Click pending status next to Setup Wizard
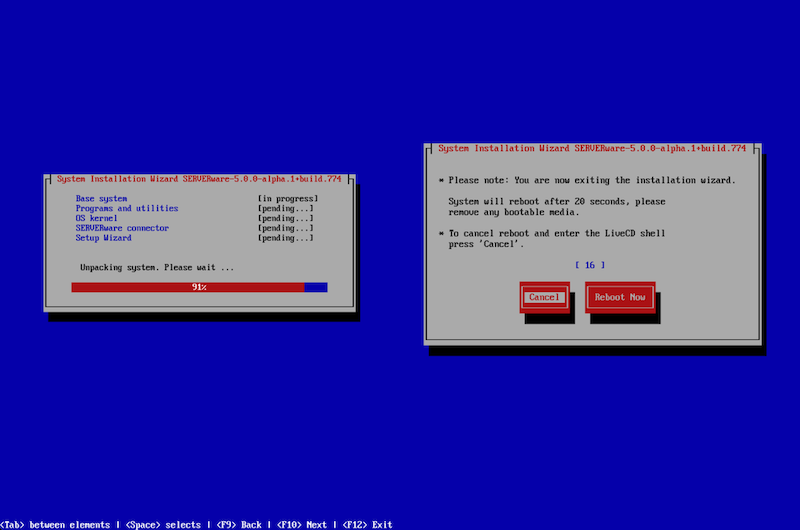800x530 pixels. 285,238
